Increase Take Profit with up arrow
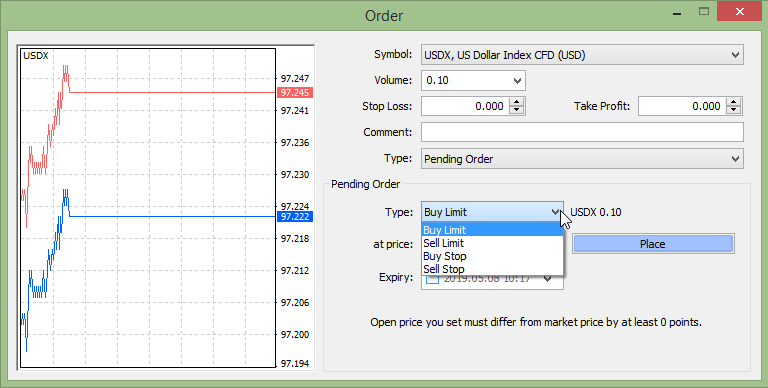Image resolution: width=768 pixels, height=388 pixels. [x=733, y=102]
